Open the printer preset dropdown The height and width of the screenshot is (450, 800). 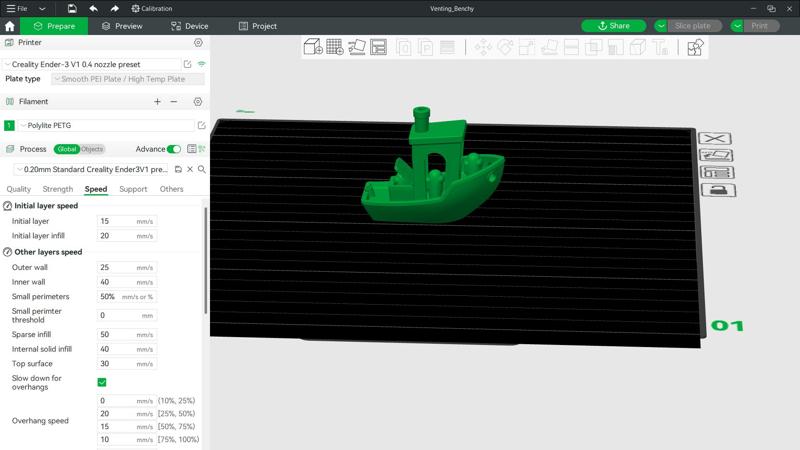(92, 64)
